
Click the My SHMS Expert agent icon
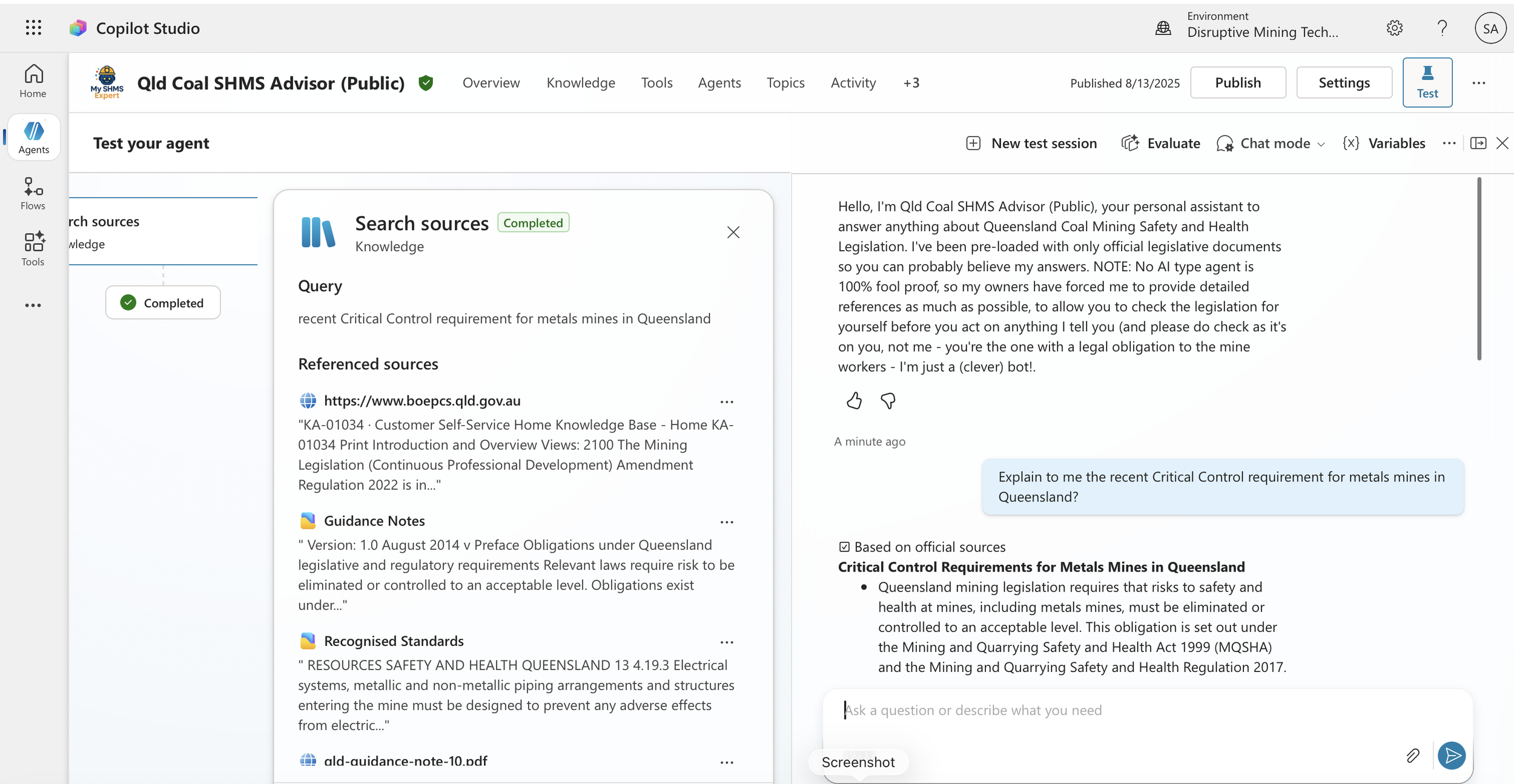(107, 82)
